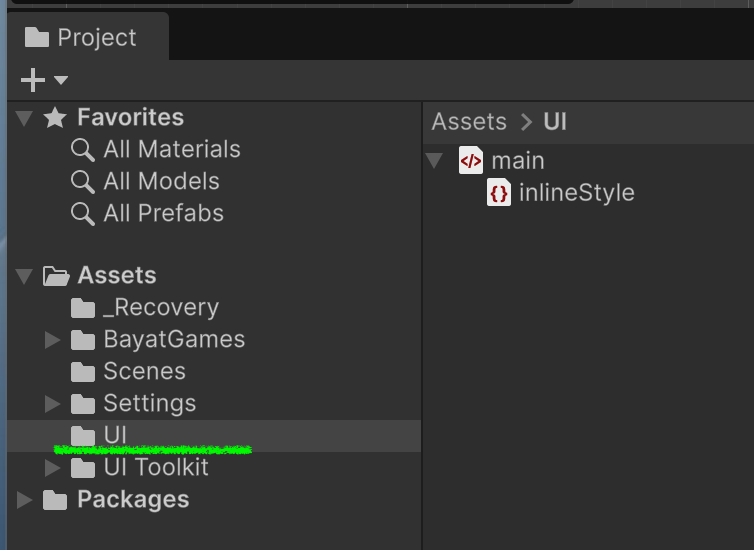Click the All Prefabs search icon
The image size is (754, 550).
pyautogui.click(x=83, y=214)
